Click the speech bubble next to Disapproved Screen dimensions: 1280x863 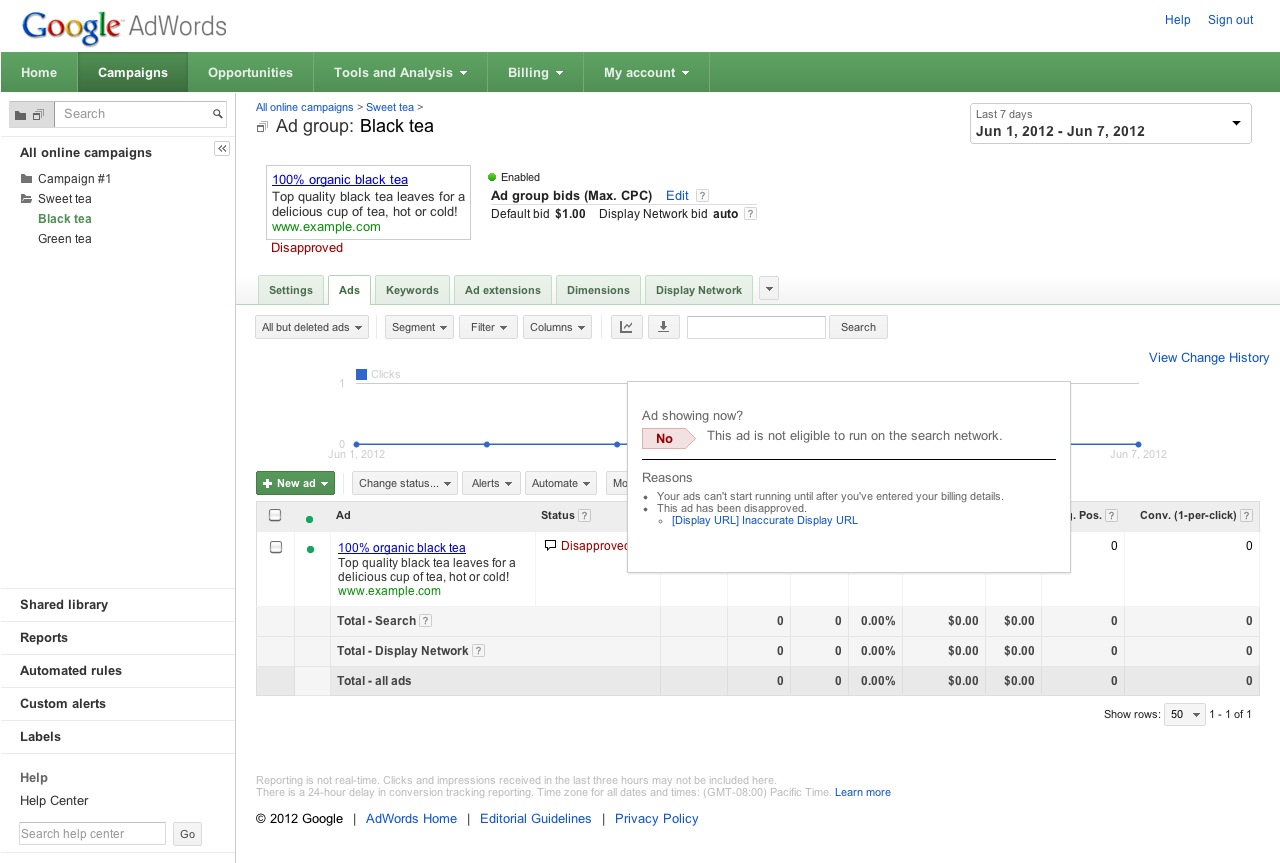click(550, 546)
